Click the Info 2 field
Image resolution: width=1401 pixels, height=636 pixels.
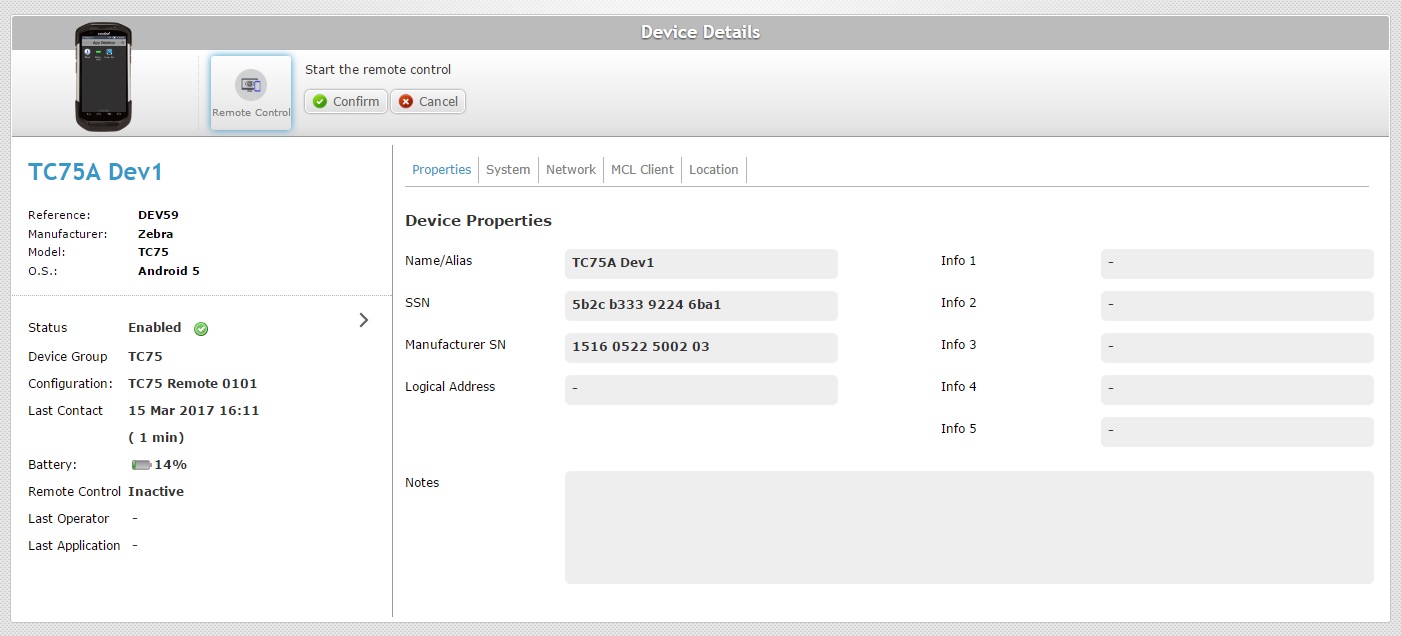pyautogui.click(x=1237, y=305)
